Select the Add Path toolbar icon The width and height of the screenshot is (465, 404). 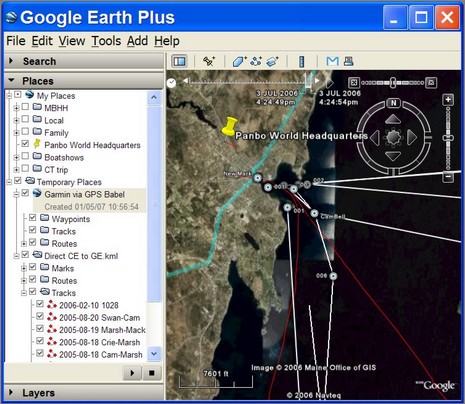pos(256,61)
